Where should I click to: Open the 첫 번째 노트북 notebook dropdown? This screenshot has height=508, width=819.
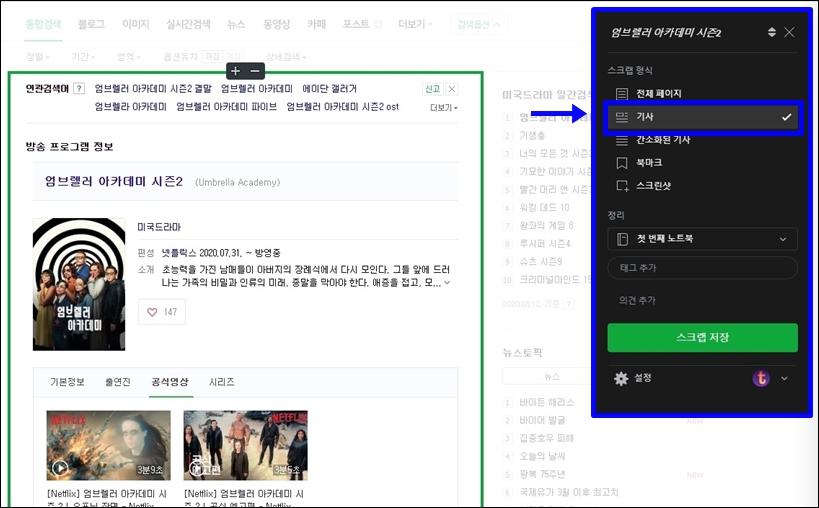[x=703, y=239]
